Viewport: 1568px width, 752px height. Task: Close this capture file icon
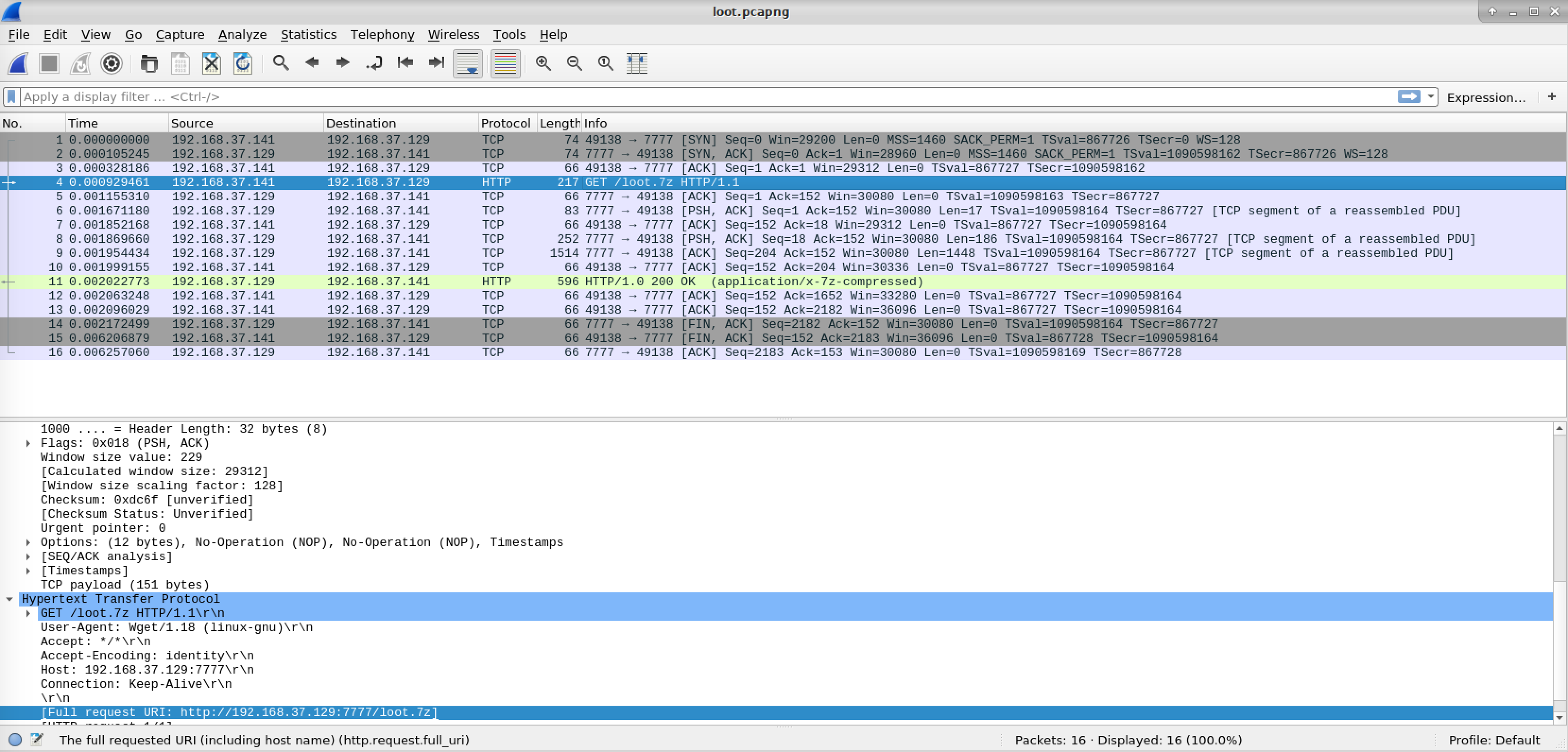tap(211, 63)
